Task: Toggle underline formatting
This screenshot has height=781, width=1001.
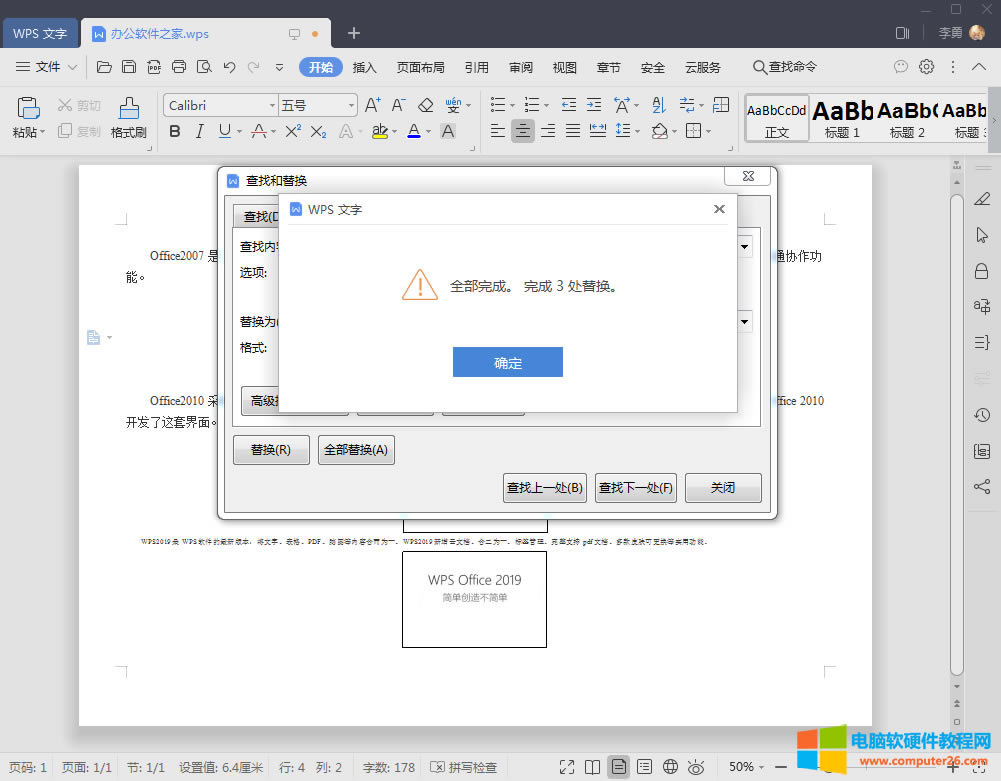Action: coord(225,131)
